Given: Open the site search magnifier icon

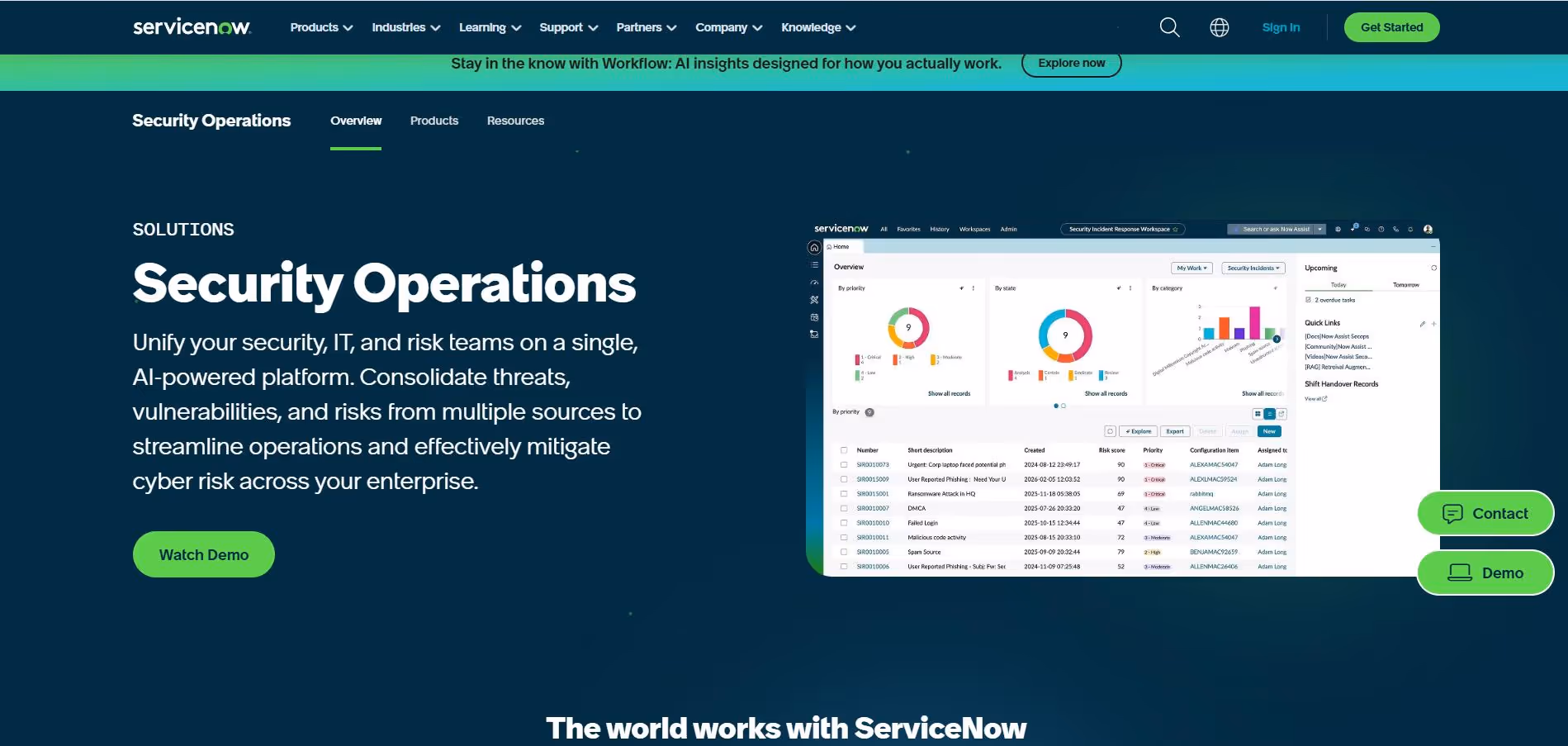Looking at the screenshot, I should (1169, 27).
